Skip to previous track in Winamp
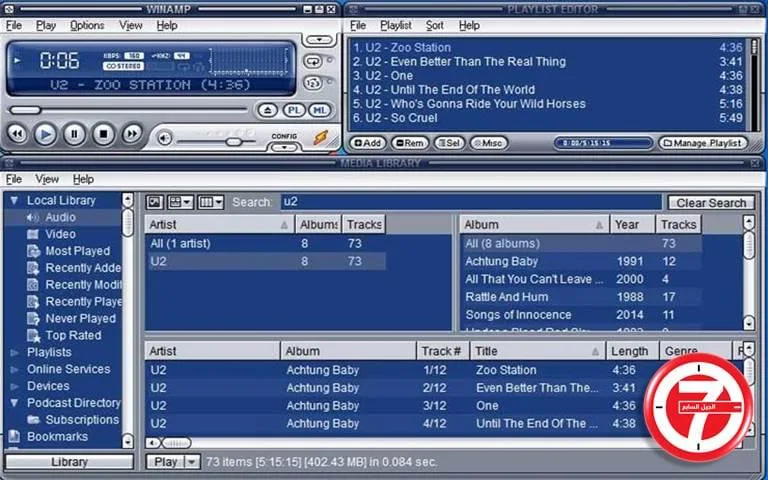 [x=17, y=134]
